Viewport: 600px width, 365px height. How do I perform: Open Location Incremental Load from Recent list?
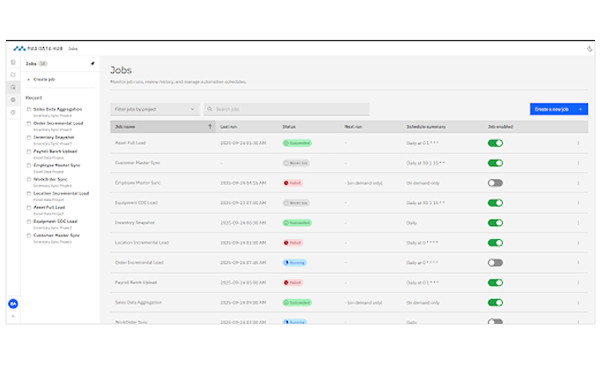point(61,194)
